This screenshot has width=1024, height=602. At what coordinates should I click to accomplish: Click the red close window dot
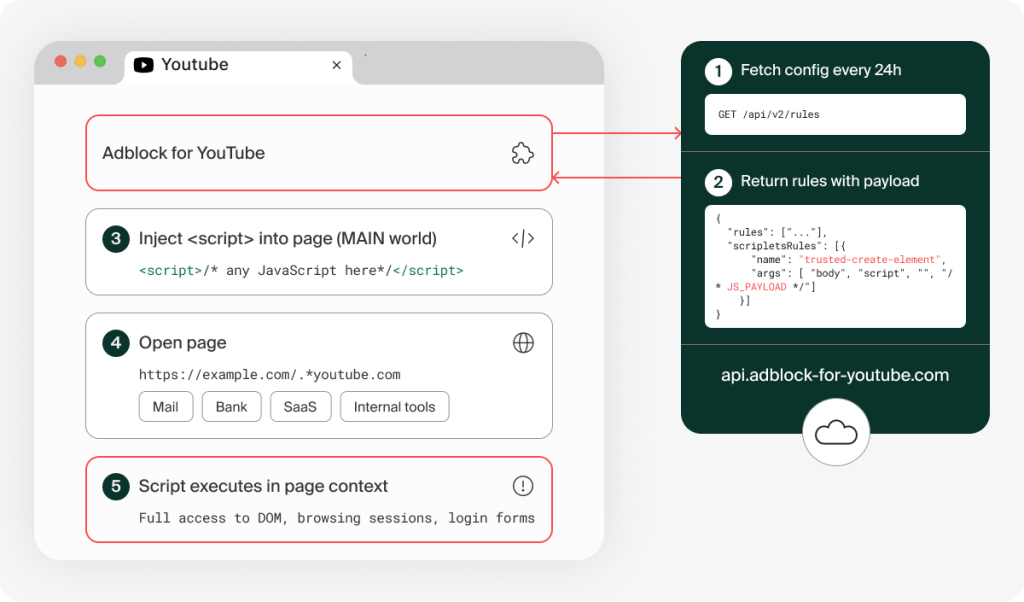point(61,61)
